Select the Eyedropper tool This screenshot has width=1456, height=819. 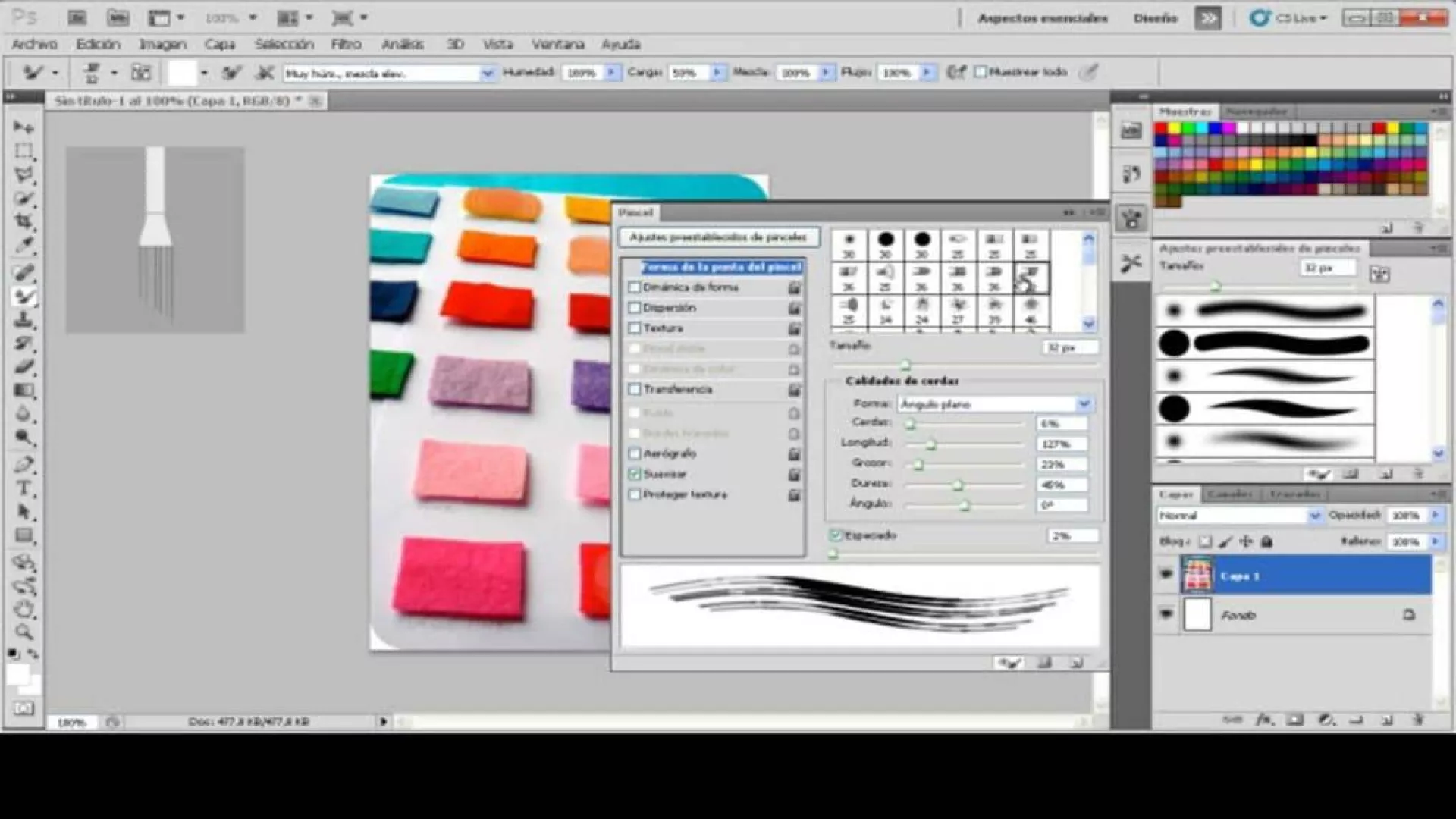pyautogui.click(x=24, y=245)
